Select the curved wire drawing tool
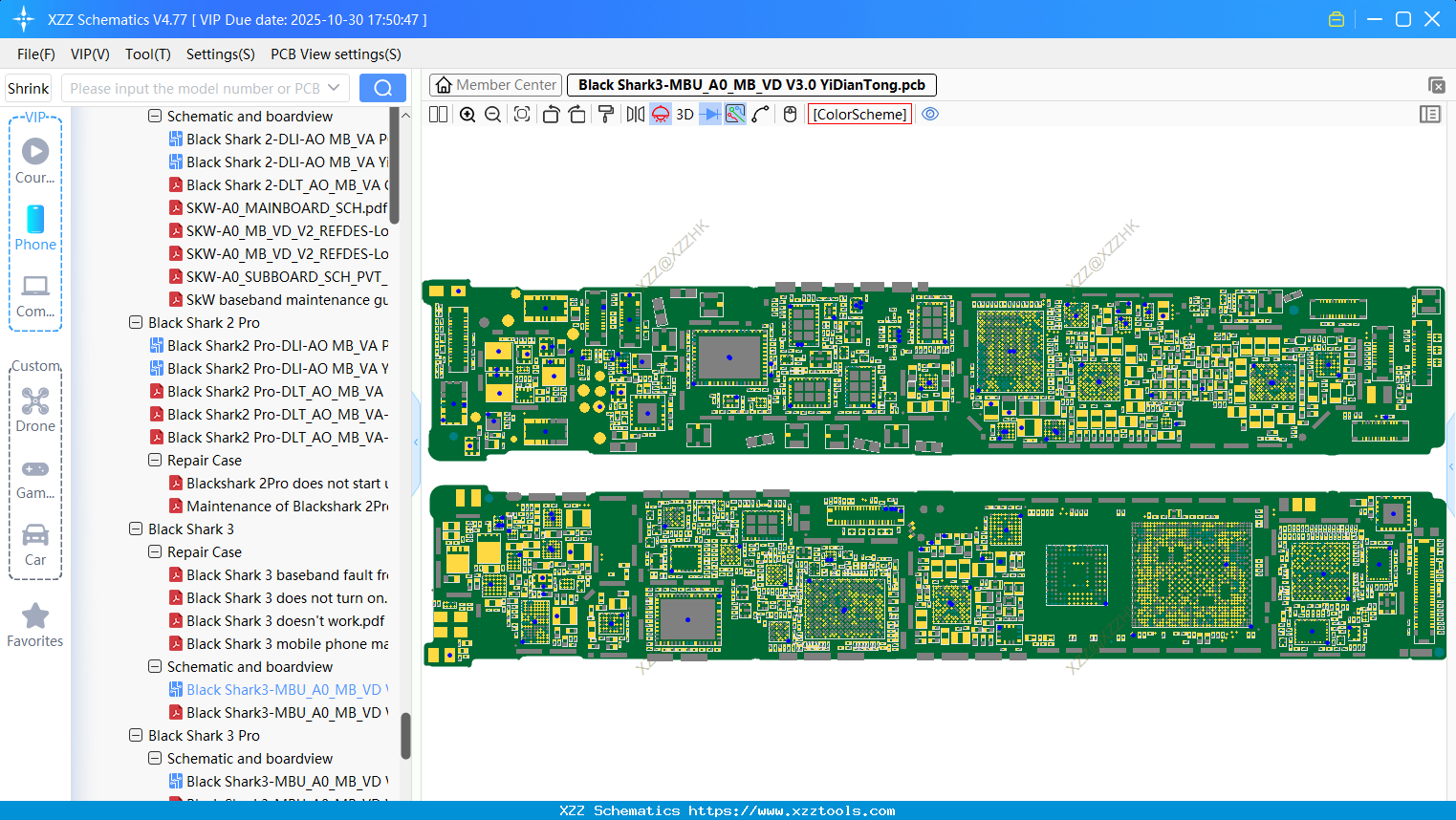Viewport: 1456px width, 820px height. pos(762,114)
